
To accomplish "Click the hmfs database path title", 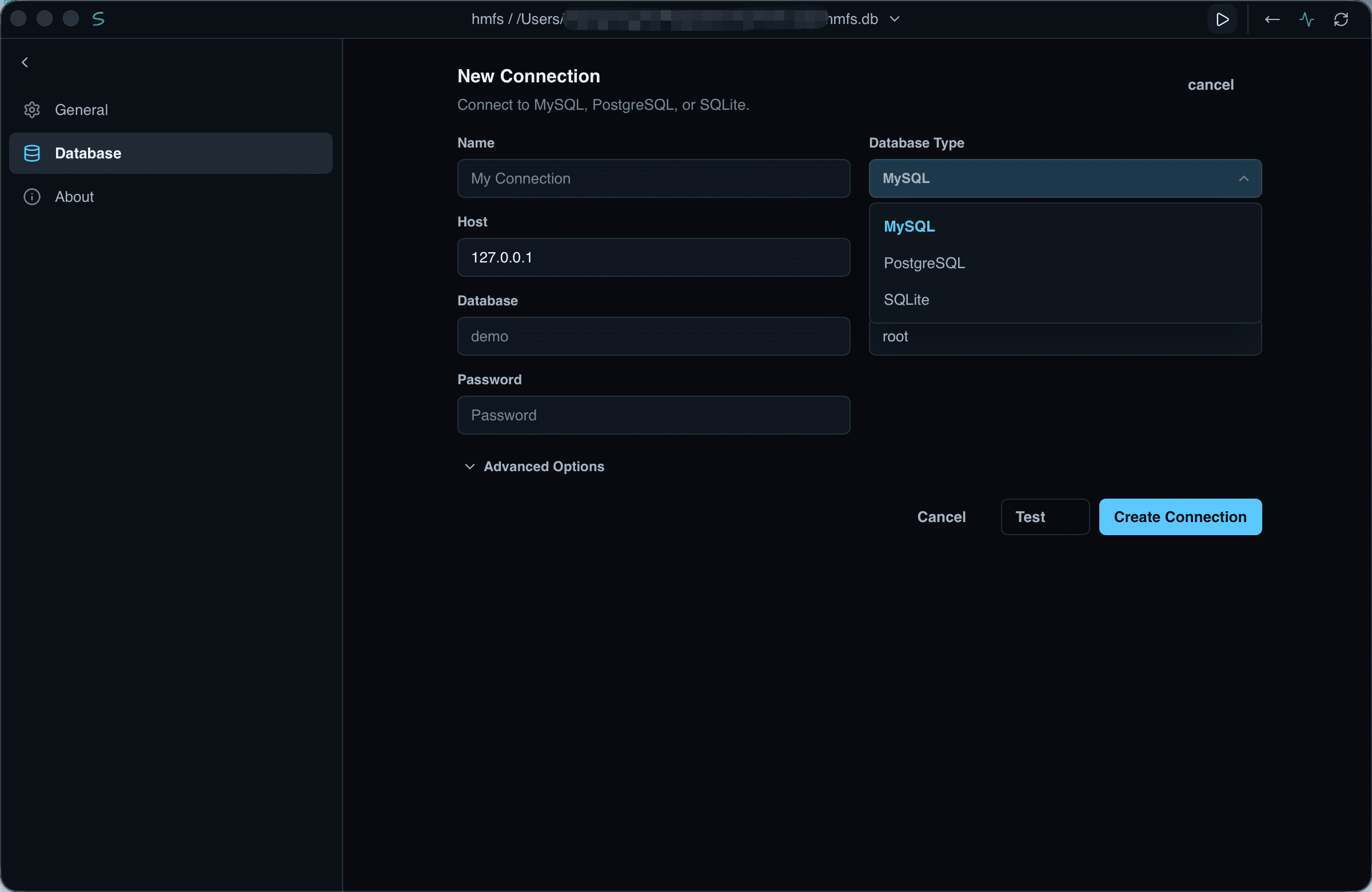I will pos(675,19).
